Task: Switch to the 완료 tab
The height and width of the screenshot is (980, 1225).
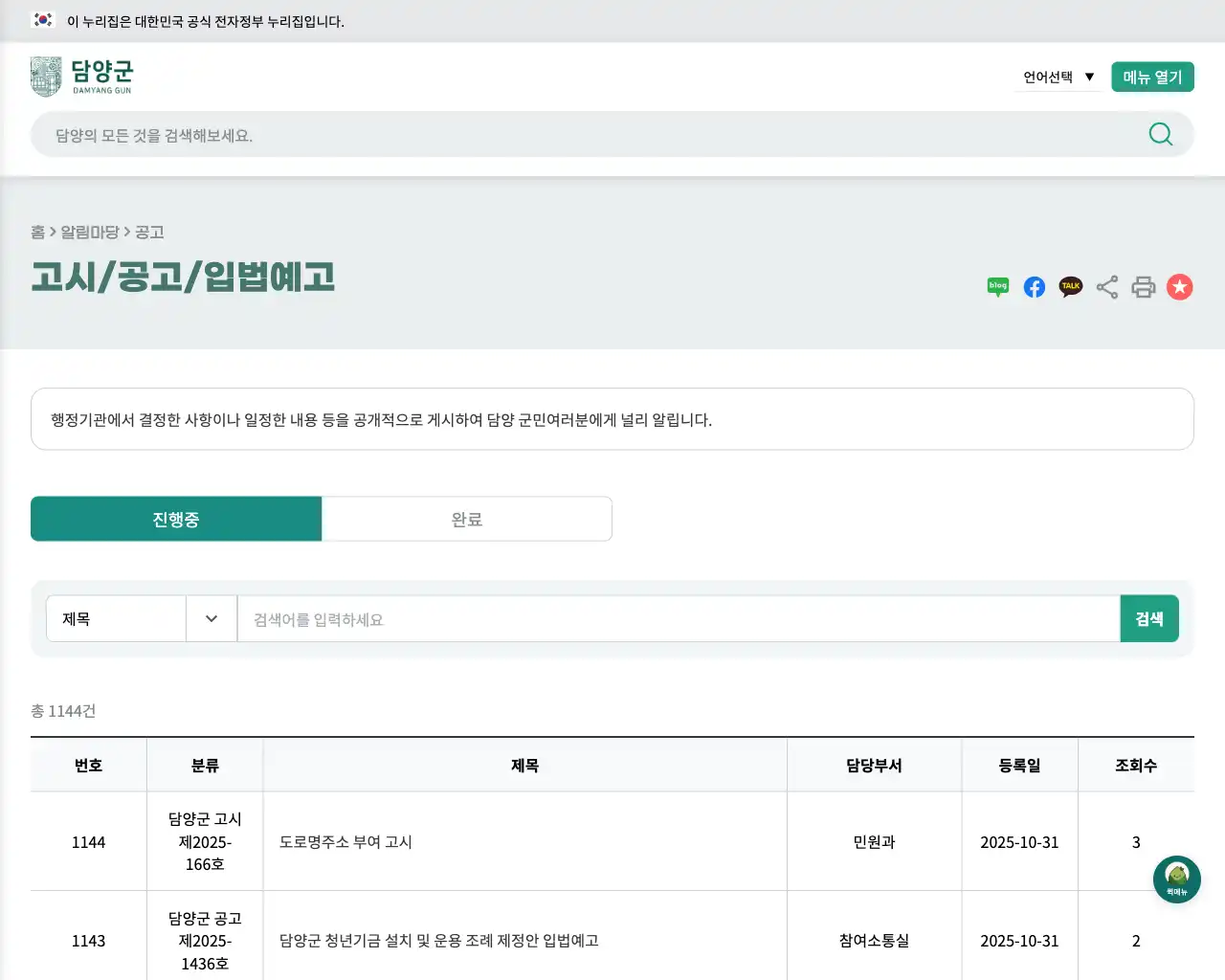Action: (x=466, y=519)
